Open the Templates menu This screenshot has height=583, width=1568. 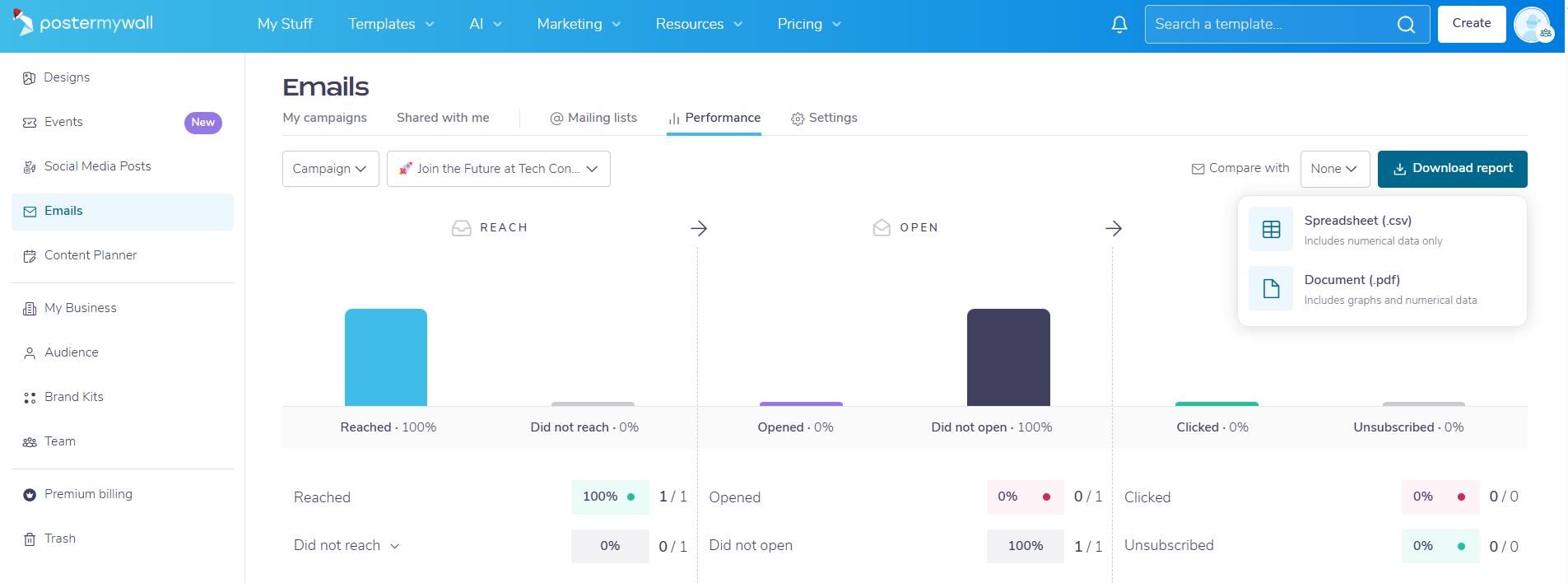point(391,24)
